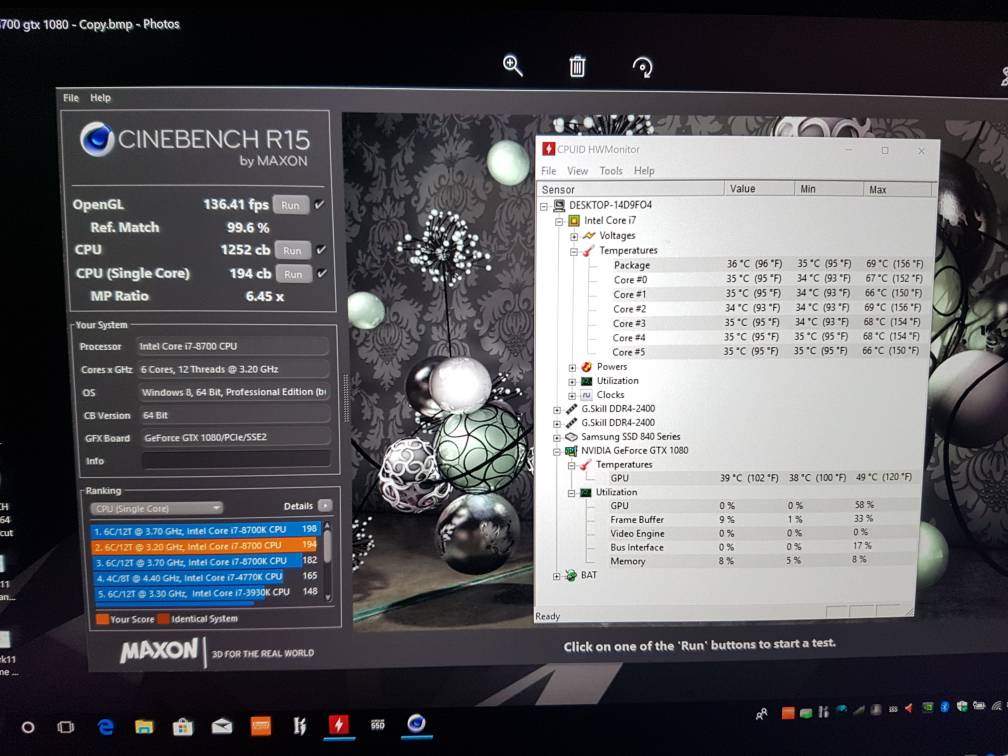Click the Photos delete trash icon
Screen dimensions: 1008x756
coord(577,66)
